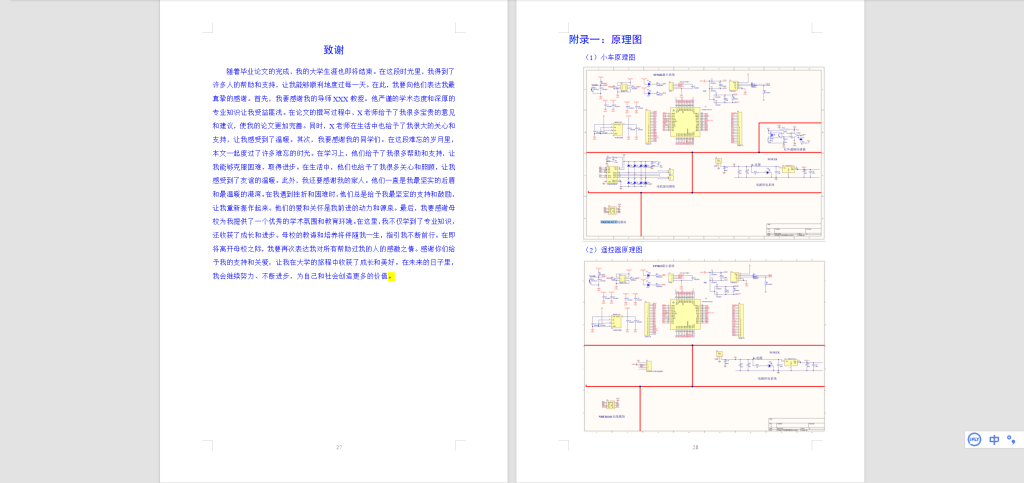Click the line starting 本文一起度过了

click(x=334, y=153)
